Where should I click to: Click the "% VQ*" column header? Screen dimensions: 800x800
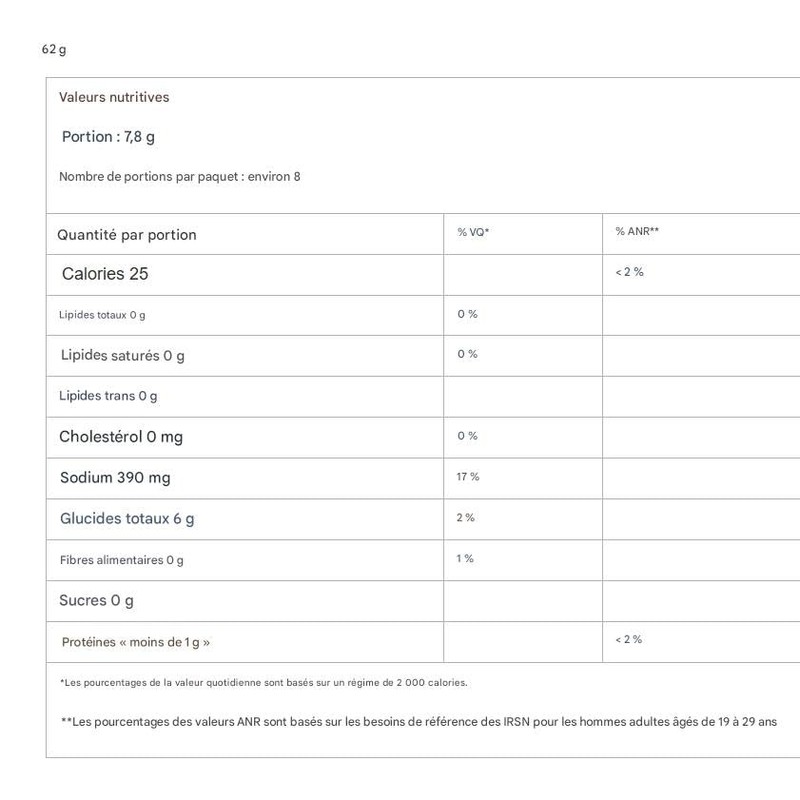click(473, 232)
